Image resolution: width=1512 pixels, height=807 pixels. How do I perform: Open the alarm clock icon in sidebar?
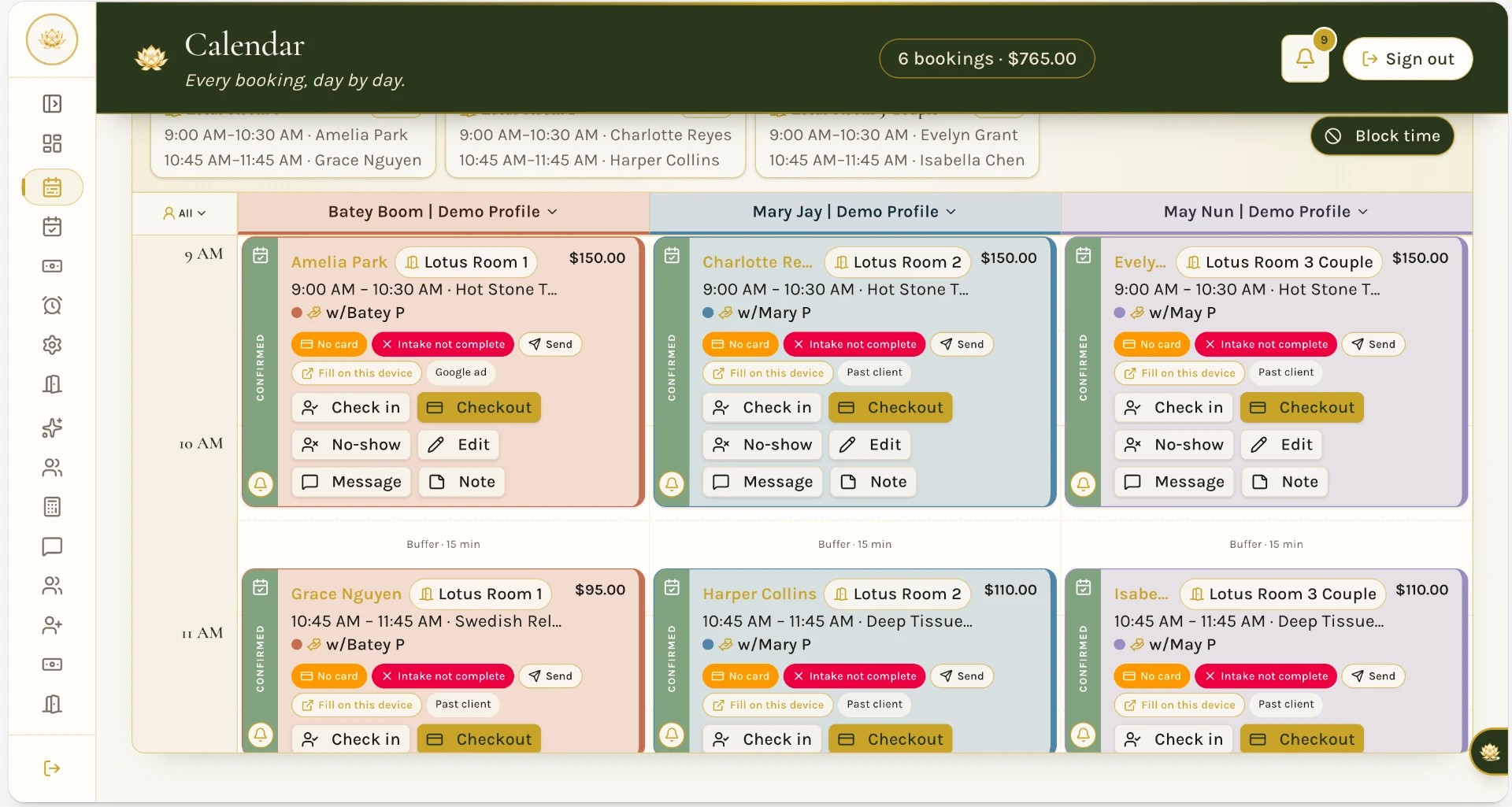point(52,305)
